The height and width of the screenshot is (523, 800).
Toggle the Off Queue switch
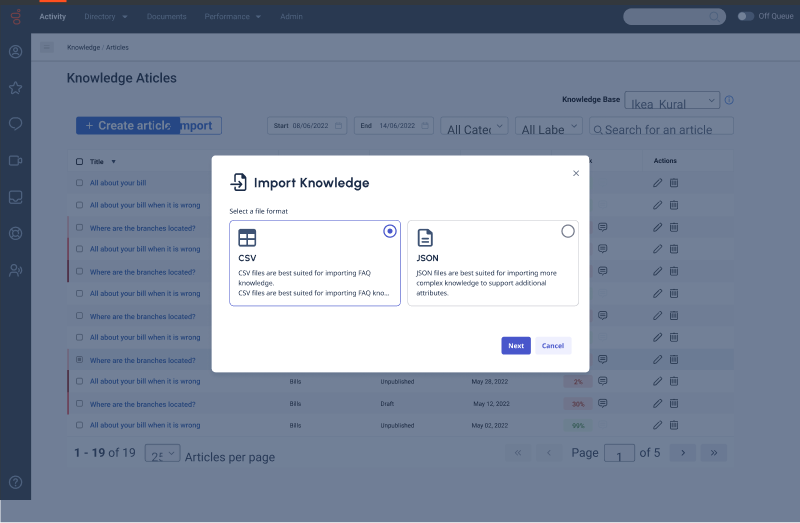tap(745, 16)
